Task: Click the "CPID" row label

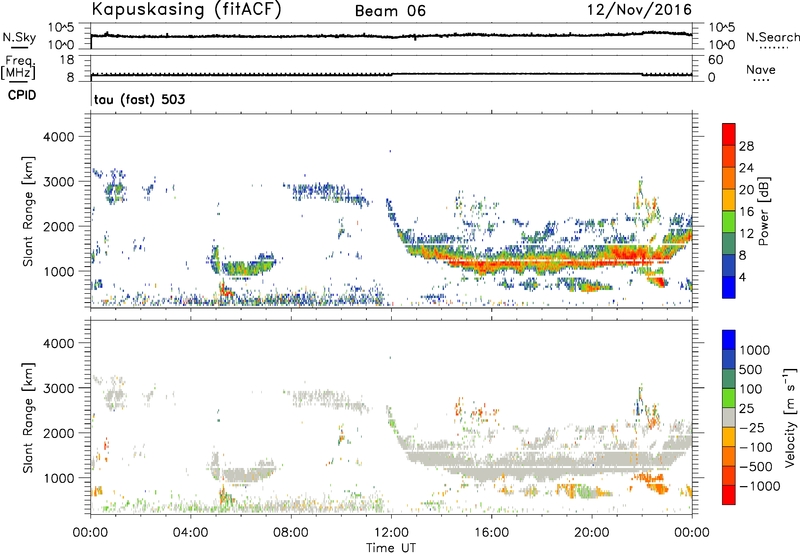Action: point(22,95)
